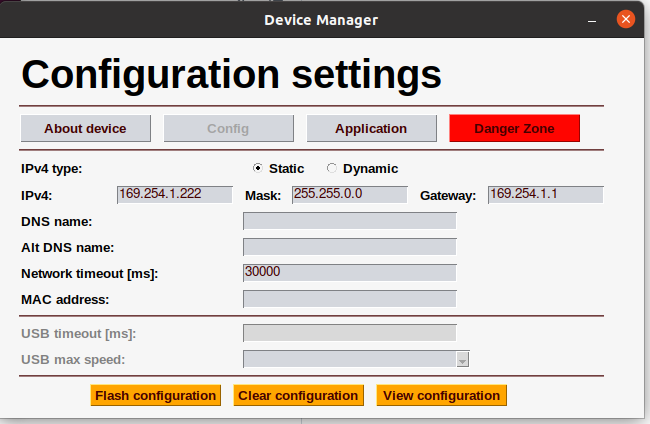Switch to the Application tab
Image resolution: width=650 pixels, height=424 pixels.
click(371, 128)
